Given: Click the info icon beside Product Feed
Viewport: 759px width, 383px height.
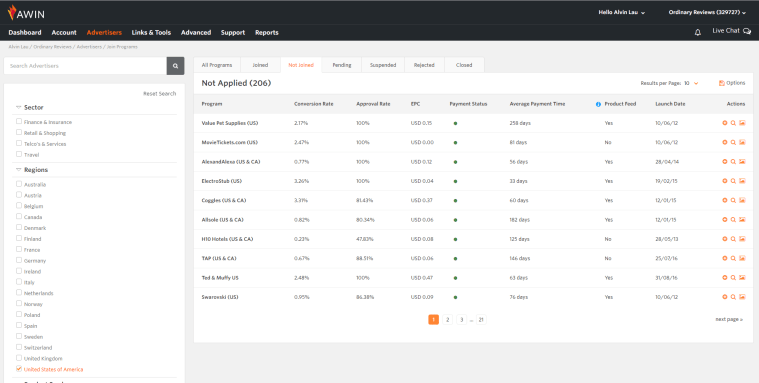Looking at the screenshot, I should (598, 104).
